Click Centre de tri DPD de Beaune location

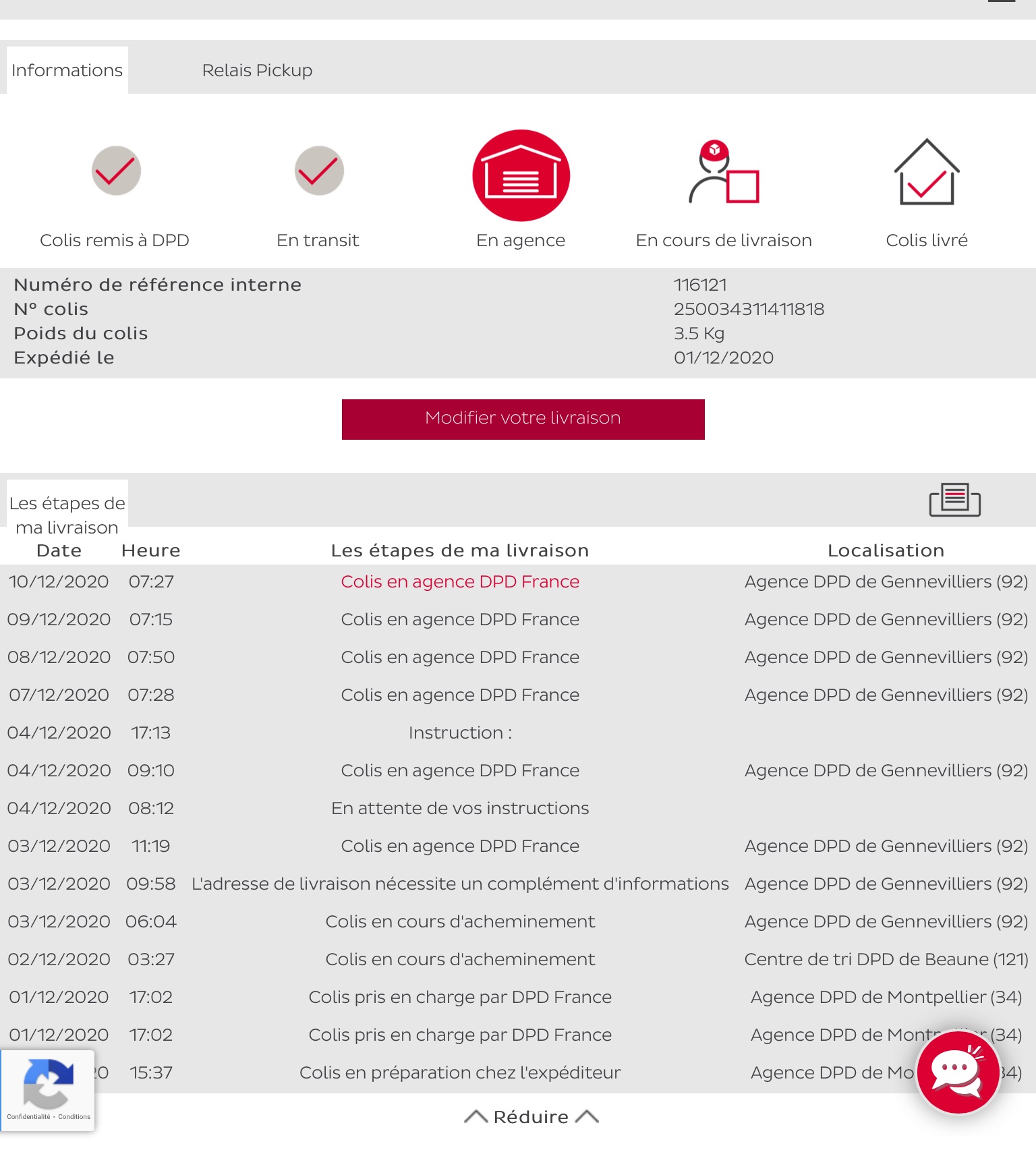click(886, 959)
